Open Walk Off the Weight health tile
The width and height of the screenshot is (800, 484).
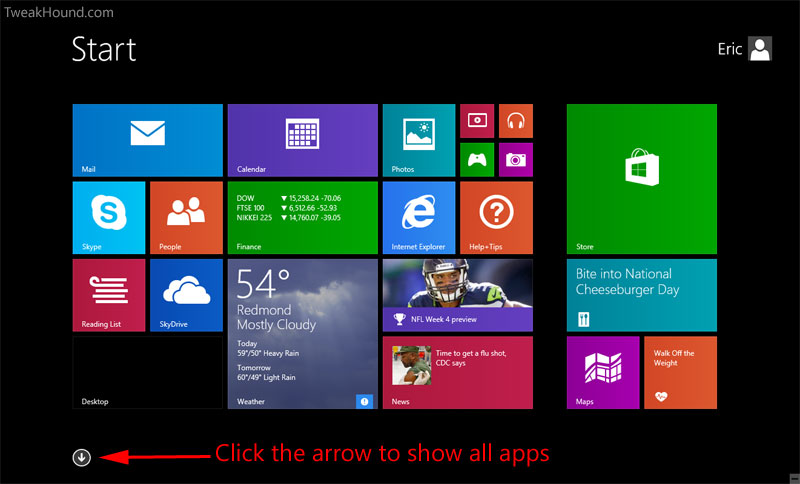click(681, 373)
